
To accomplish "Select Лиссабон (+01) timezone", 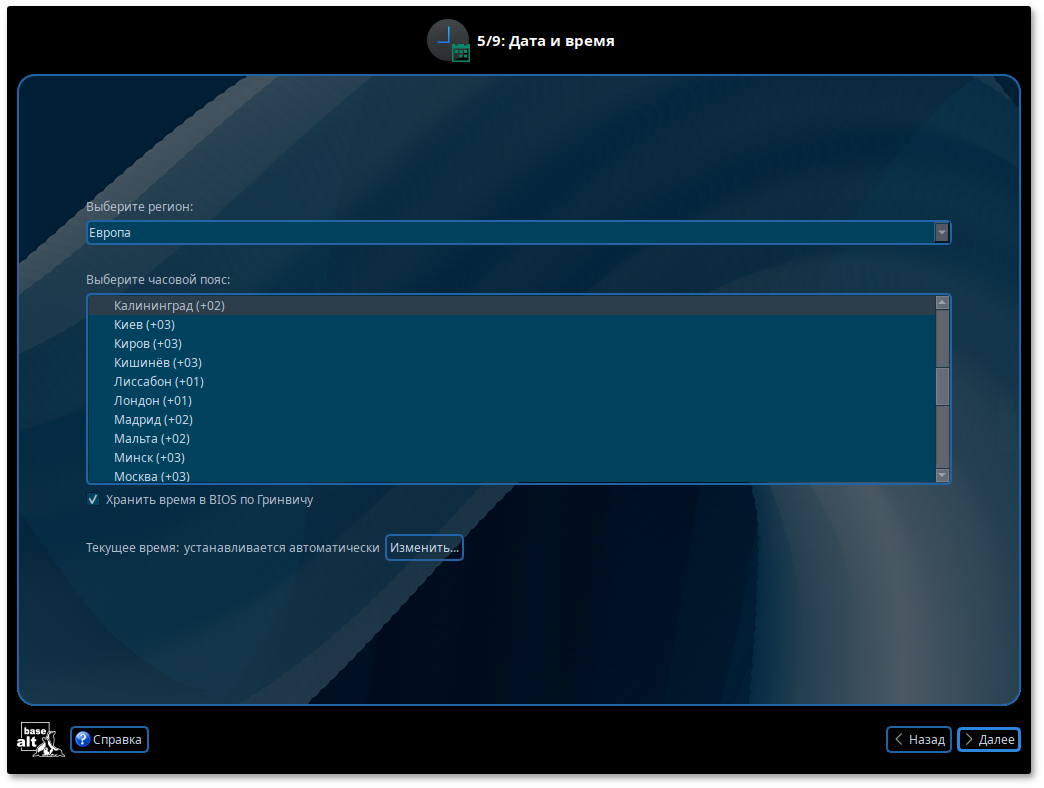I will click(x=158, y=382).
